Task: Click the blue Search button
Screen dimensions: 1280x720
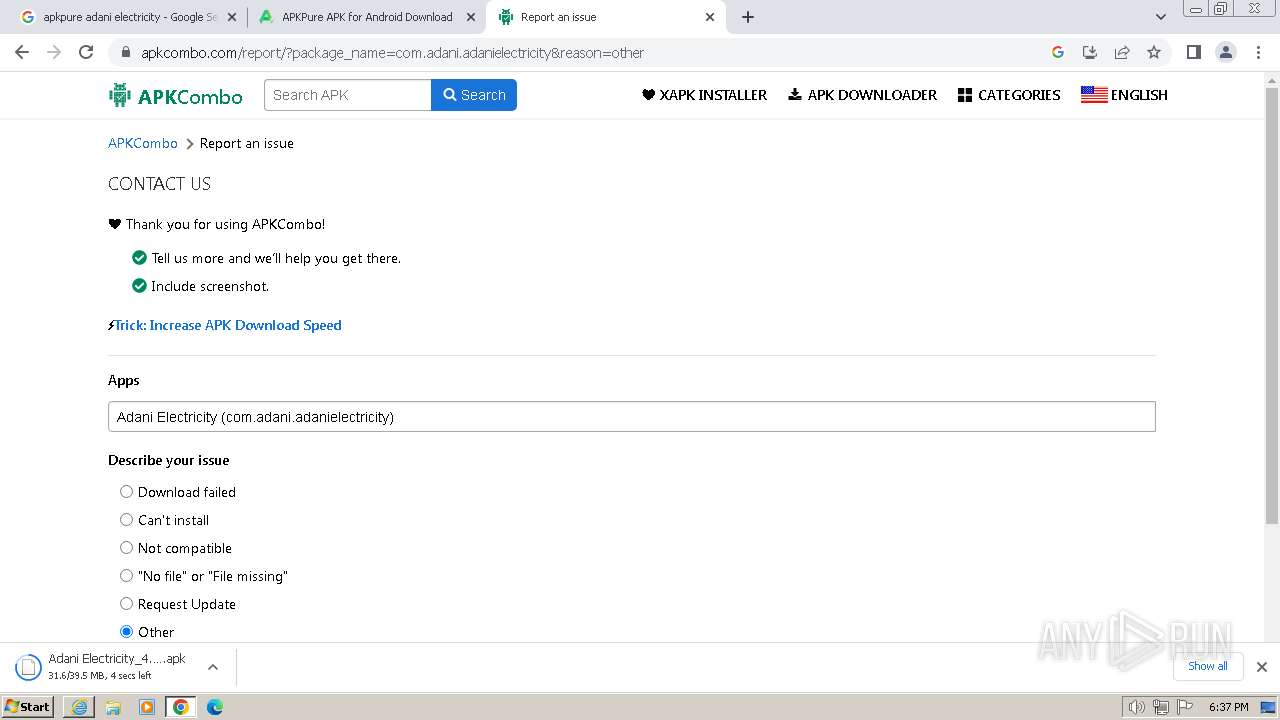Action: pos(474,95)
